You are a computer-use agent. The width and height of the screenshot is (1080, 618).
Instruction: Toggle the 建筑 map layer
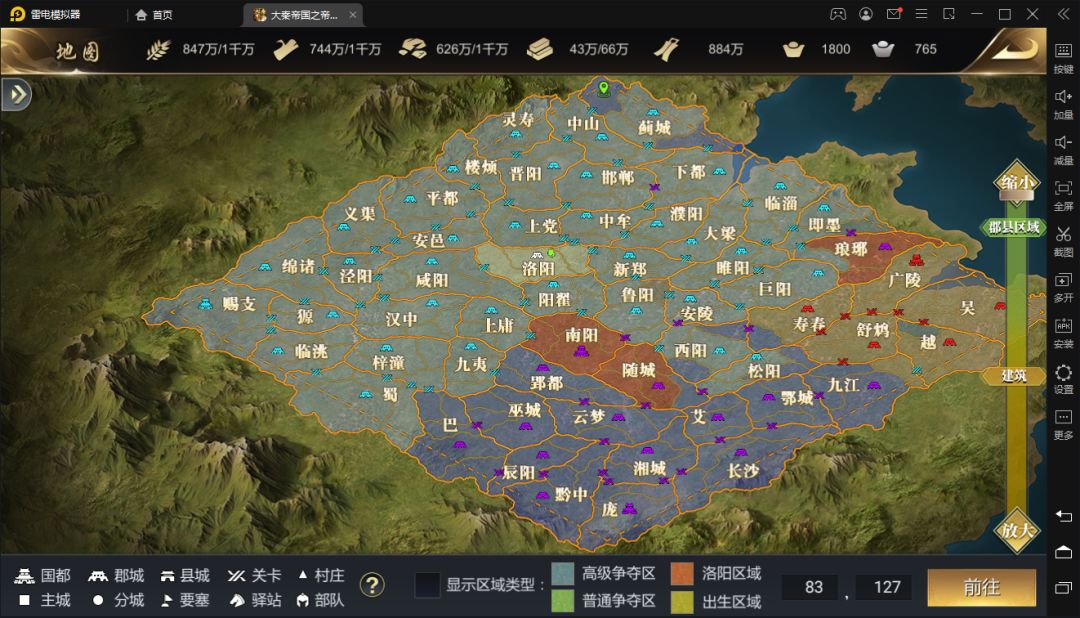point(1013,375)
